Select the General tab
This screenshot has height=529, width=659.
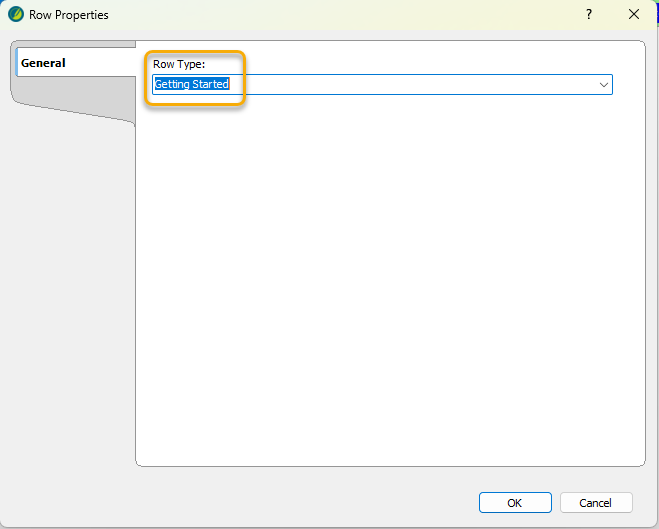point(44,63)
